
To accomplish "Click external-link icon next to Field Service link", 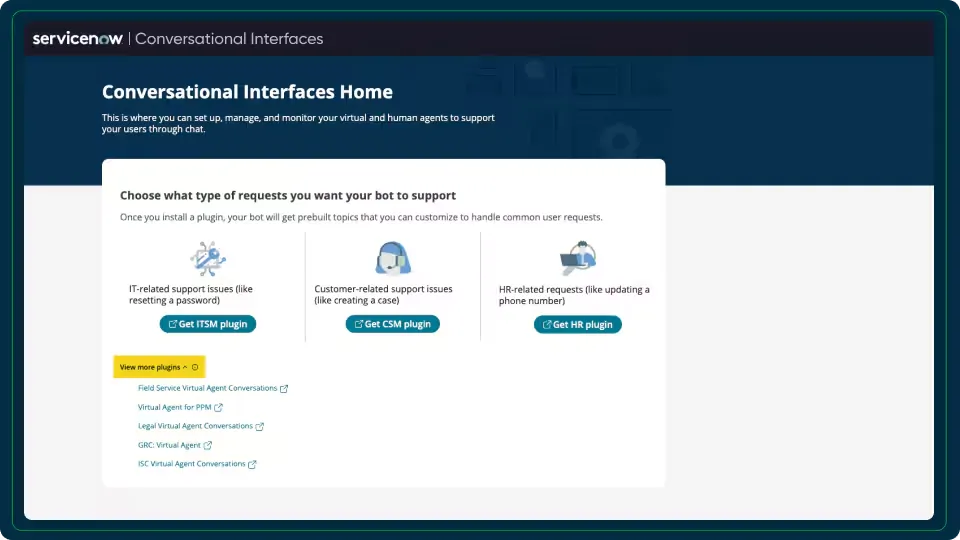I will [x=284, y=389].
